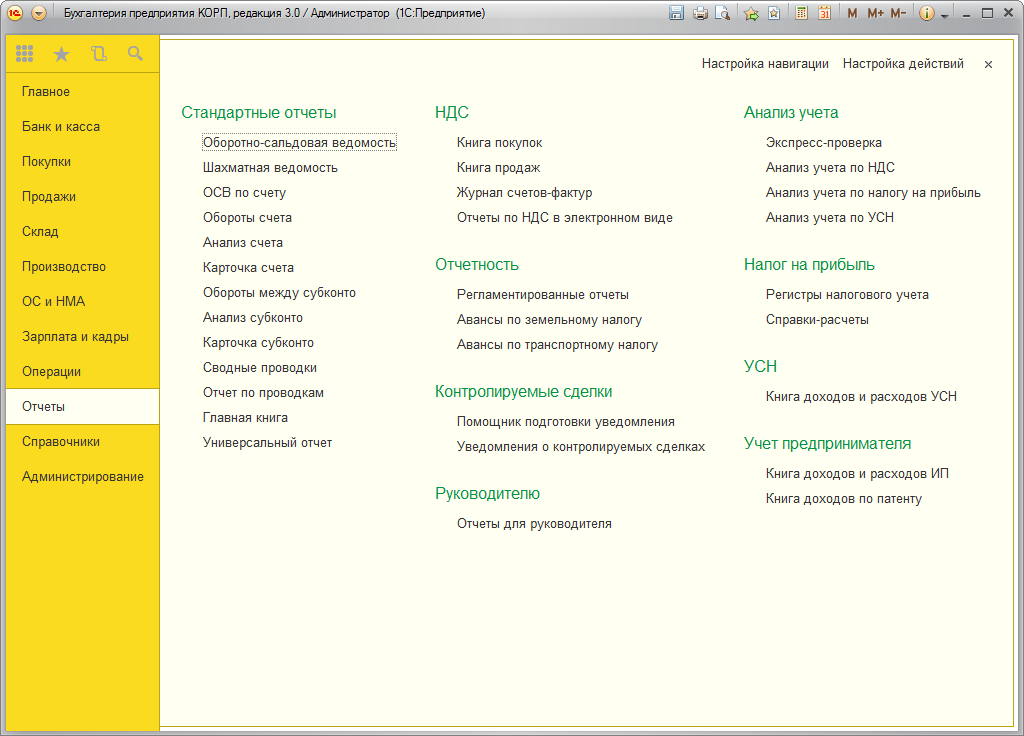The image size is (1024, 736).
Task: Open Регламентированные отчеты
Action: point(543,295)
